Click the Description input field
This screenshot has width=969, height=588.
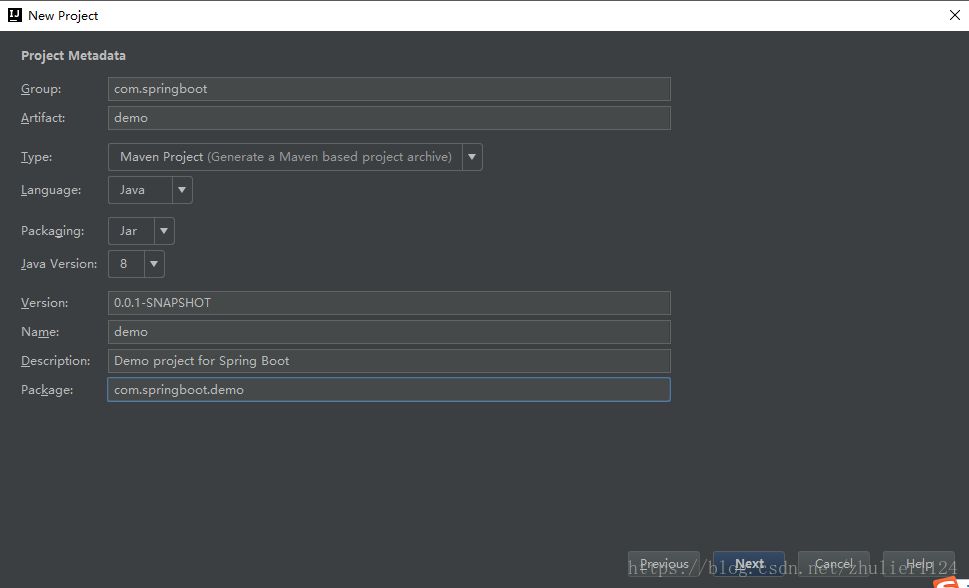[389, 361]
